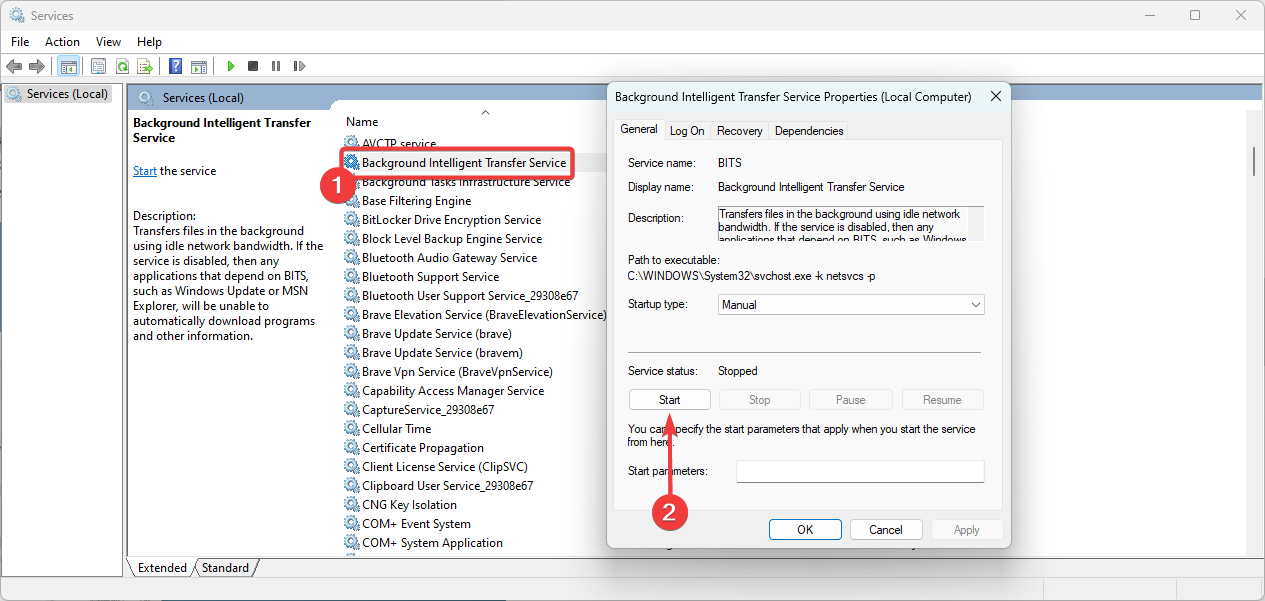This screenshot has width=1265, height=601.
Task: Open the Action menu
Action: [62, 41]
